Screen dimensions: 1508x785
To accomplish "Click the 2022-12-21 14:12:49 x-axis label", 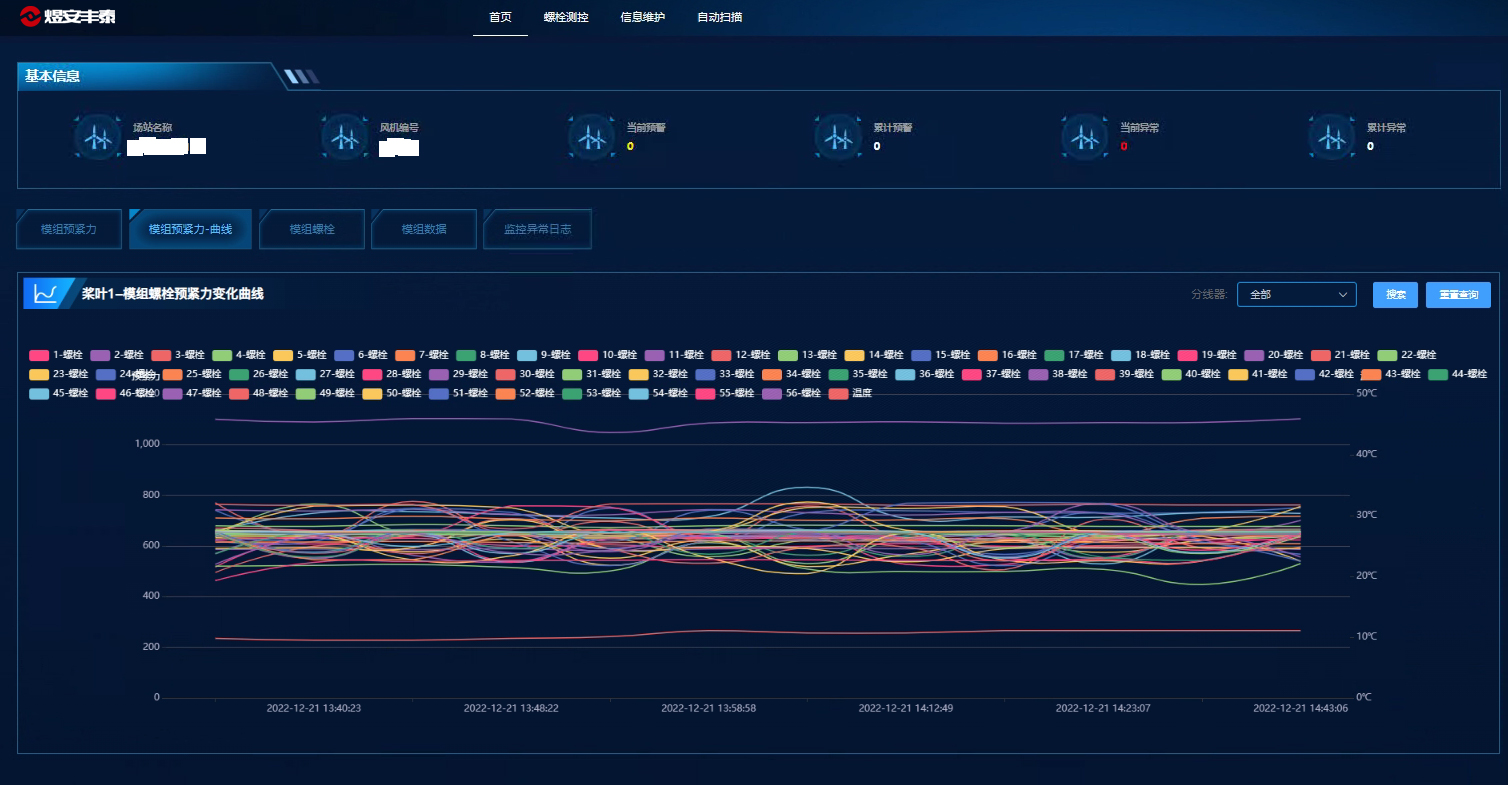I will pos(906,708).
